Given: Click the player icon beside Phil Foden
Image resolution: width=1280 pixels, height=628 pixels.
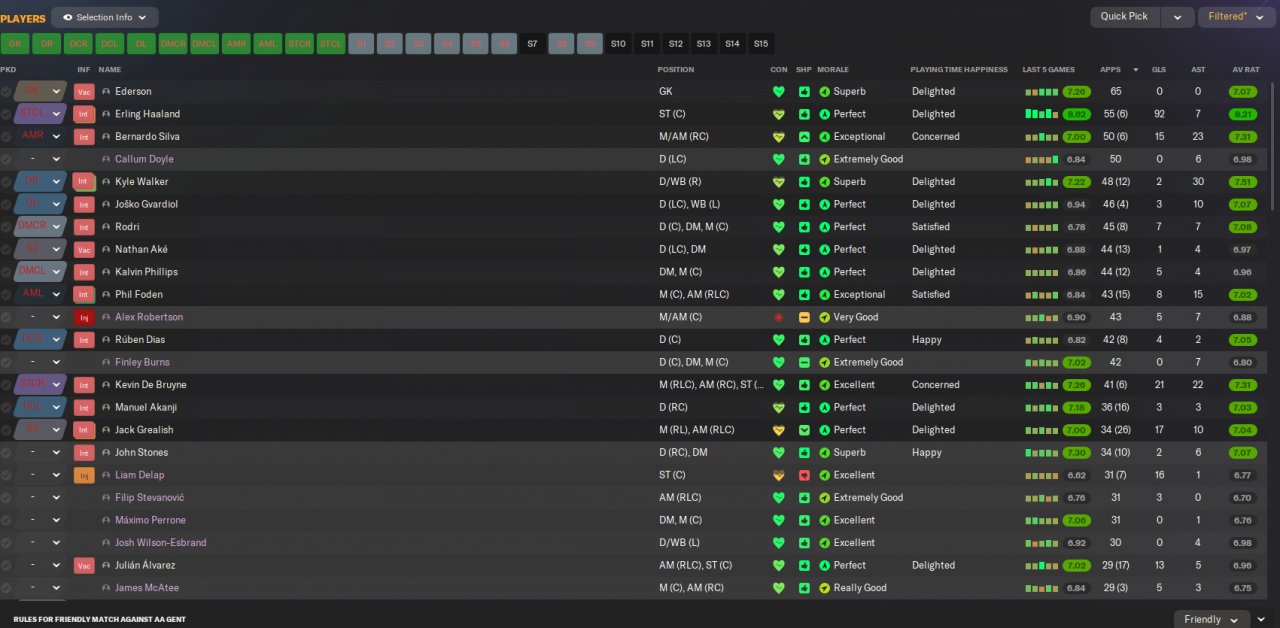Looking at the screenshot, I should tap(106, 295).
